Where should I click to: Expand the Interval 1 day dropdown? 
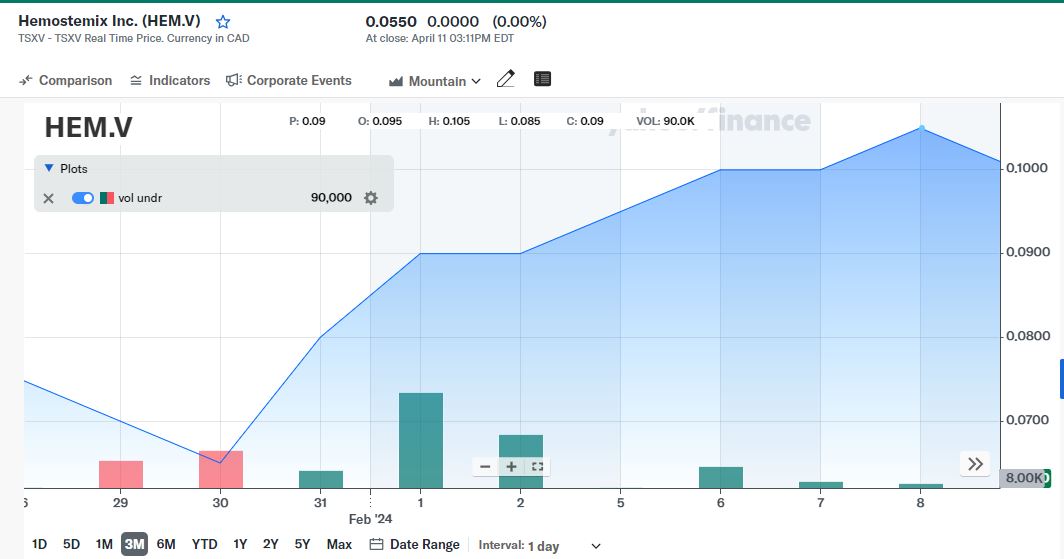point(539,545)
